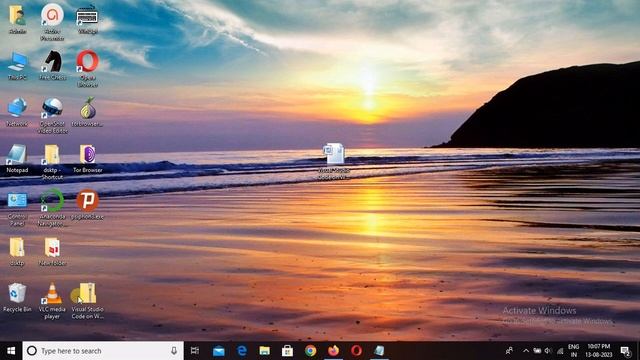This screenshot has height=360, width=640.
Task: Switch the ENG IN input language
Action: coord(573,351)
